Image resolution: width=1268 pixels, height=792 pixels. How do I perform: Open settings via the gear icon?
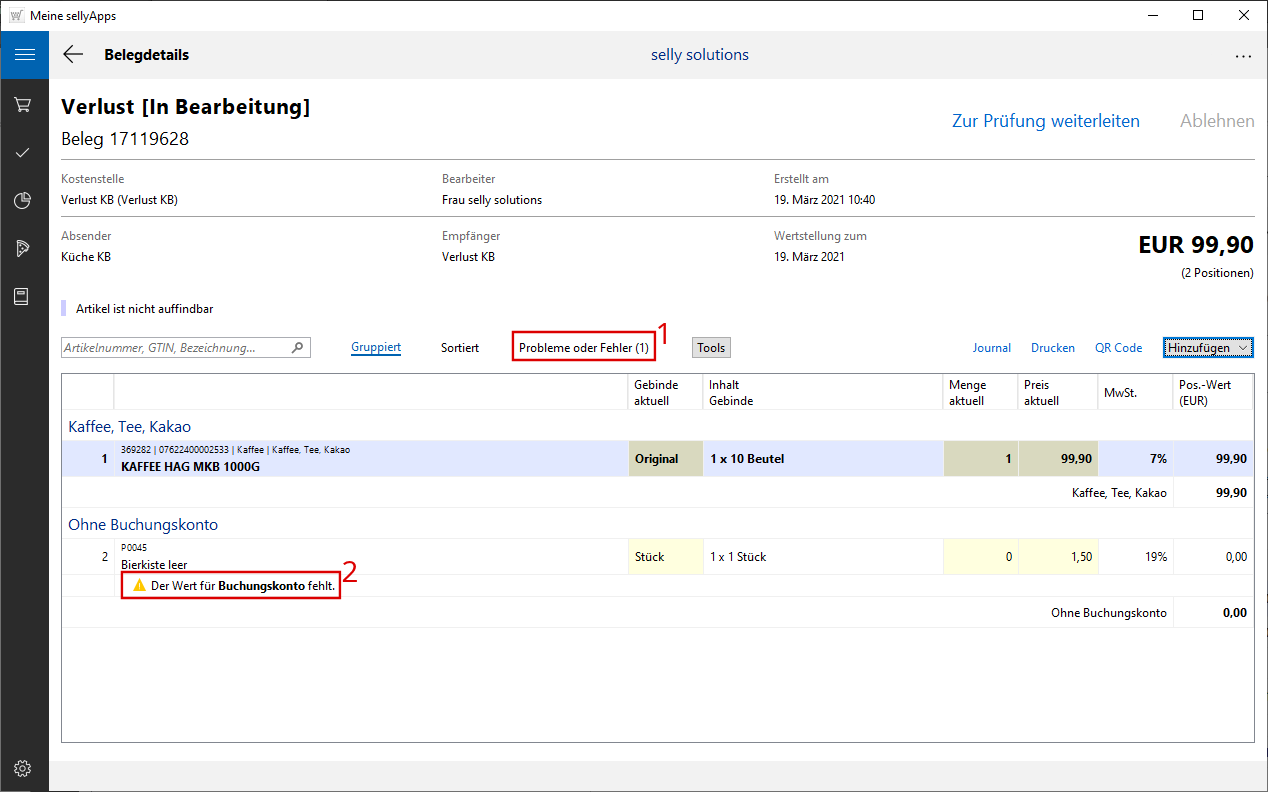(x=23, y=769)
